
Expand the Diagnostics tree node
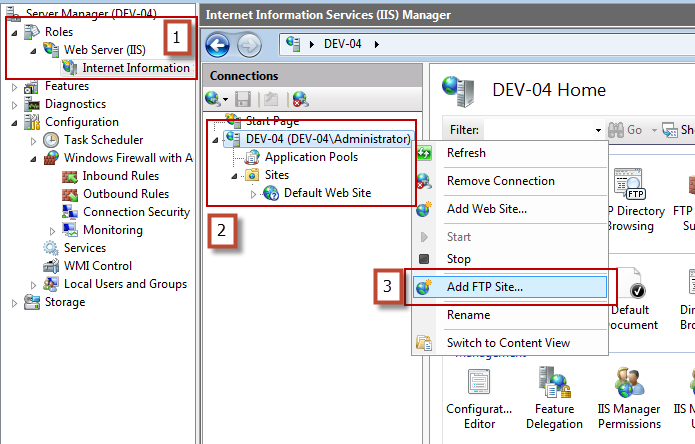14,105
